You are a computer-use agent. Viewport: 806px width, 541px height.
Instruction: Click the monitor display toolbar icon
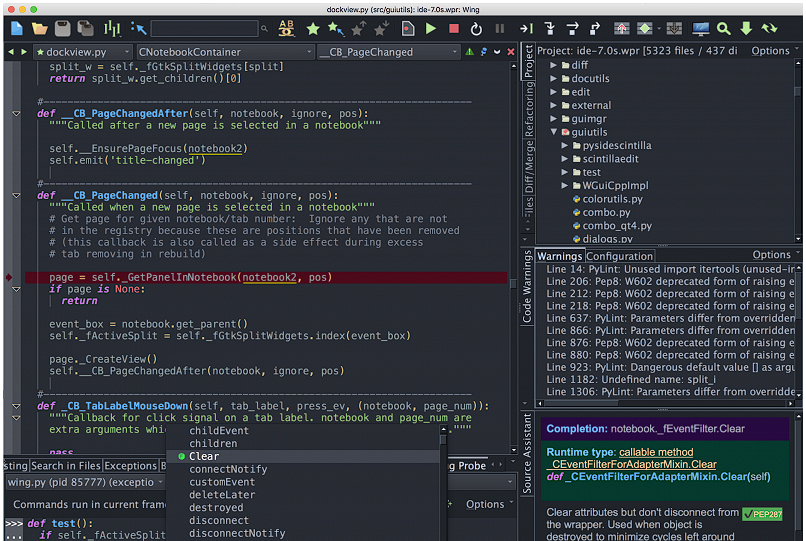(x=700, y=29)
